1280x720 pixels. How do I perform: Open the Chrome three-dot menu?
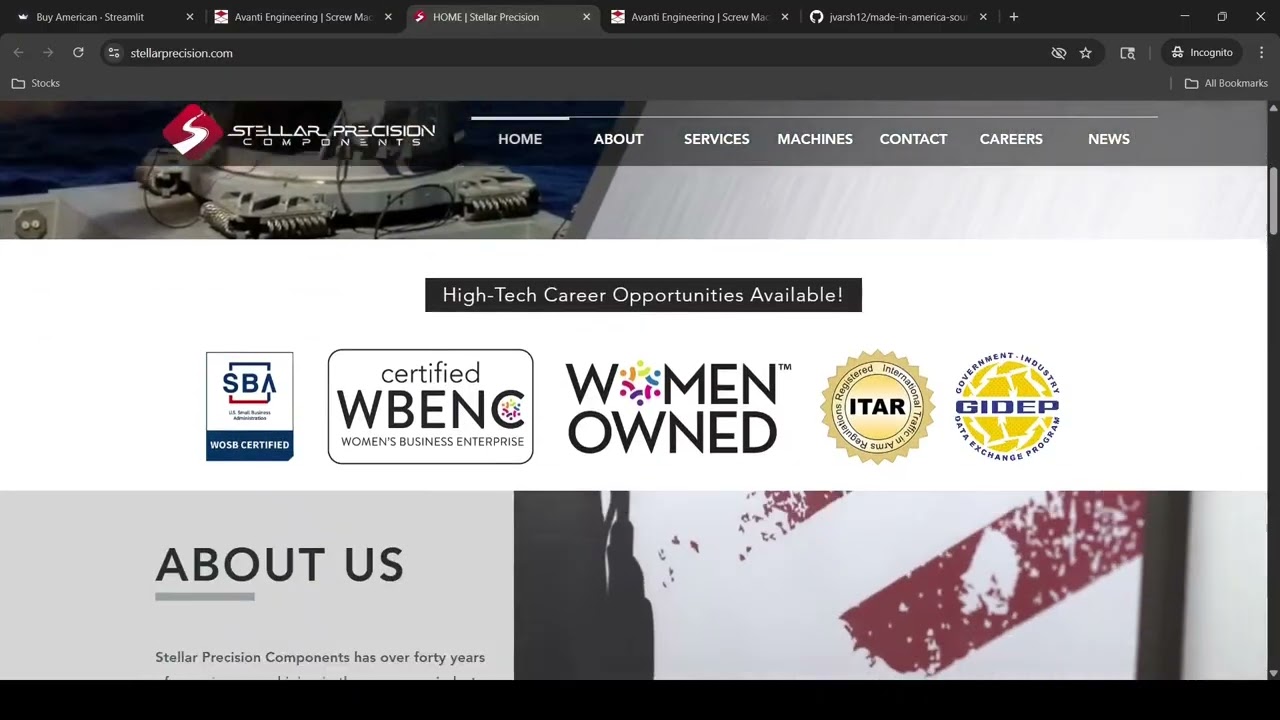click(x=1261, y=52)
